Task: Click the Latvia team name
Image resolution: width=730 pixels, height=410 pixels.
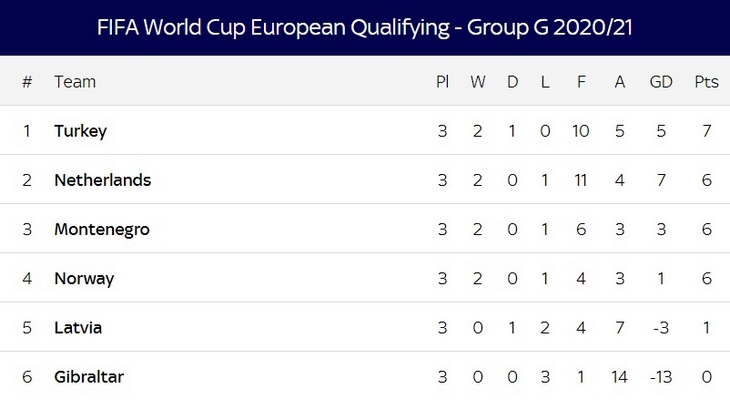Action: click(x=78, y=327)
